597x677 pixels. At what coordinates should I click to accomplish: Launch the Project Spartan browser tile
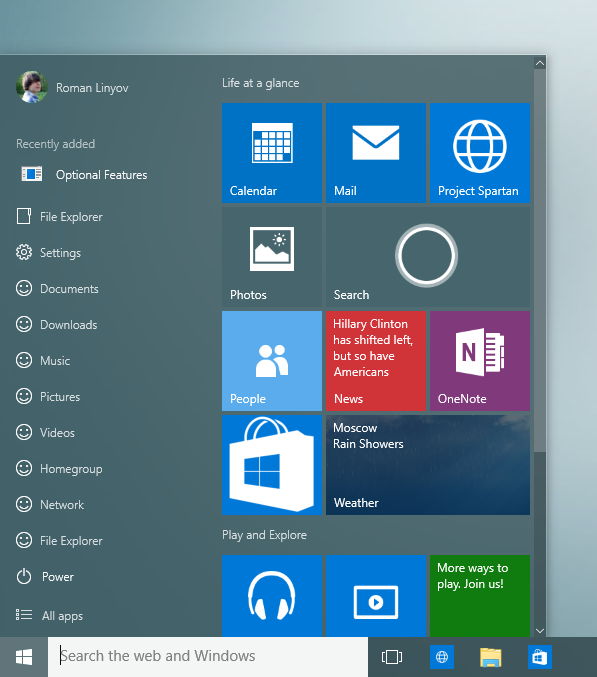480,153
